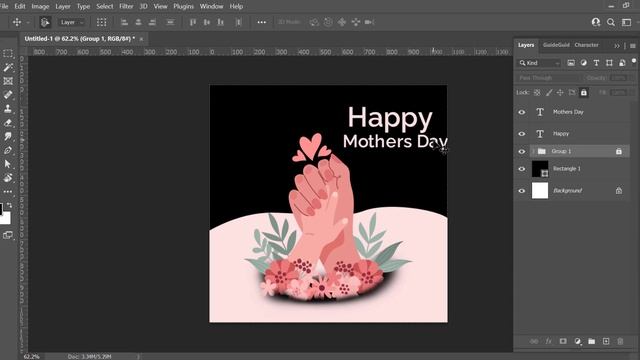This screenshot has height=360, width=640.
Task: Open the Layers panel menu
Action: click(x=633, y=46)
